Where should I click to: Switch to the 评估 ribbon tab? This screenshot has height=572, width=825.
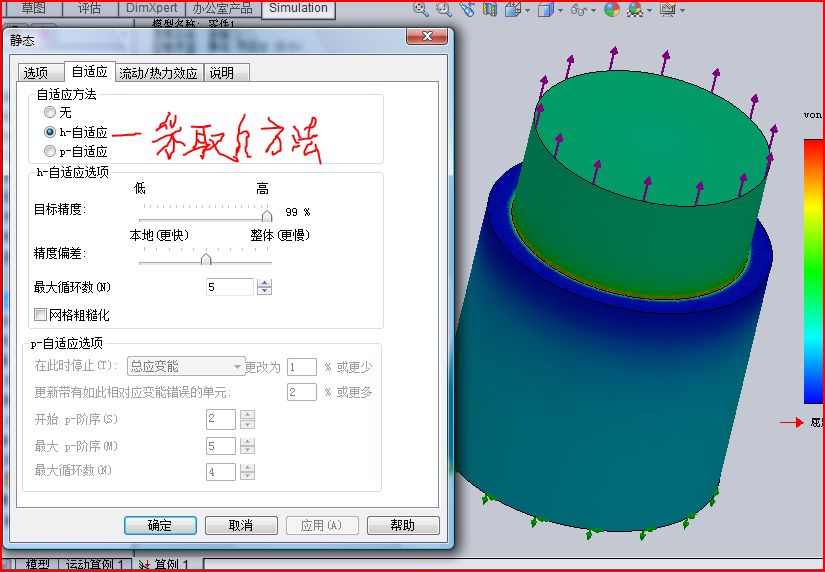coord(89,8)
